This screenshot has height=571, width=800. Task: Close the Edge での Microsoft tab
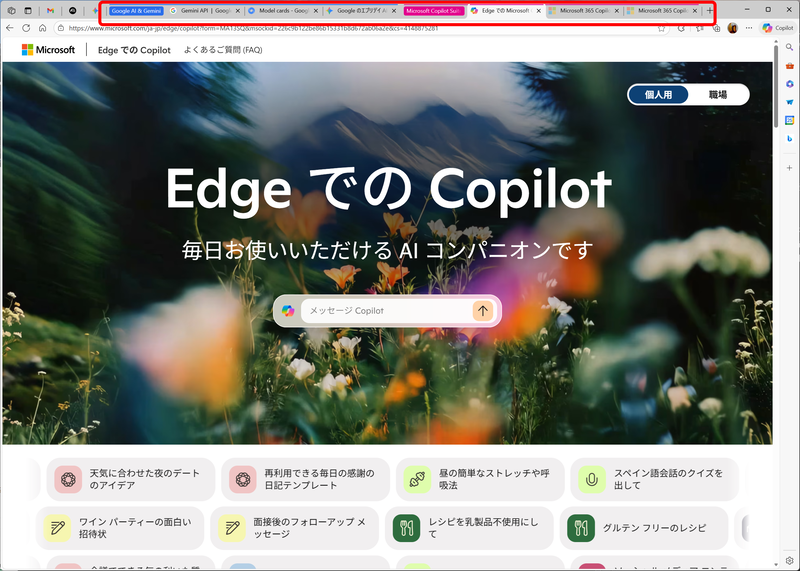point(538,11)
